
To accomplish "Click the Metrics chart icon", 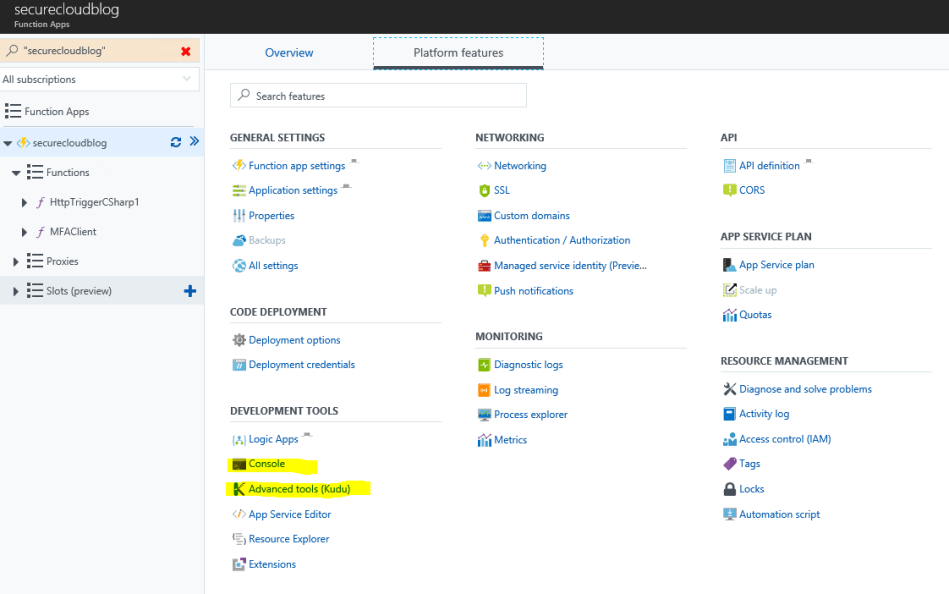I will (x=484, y=440).
